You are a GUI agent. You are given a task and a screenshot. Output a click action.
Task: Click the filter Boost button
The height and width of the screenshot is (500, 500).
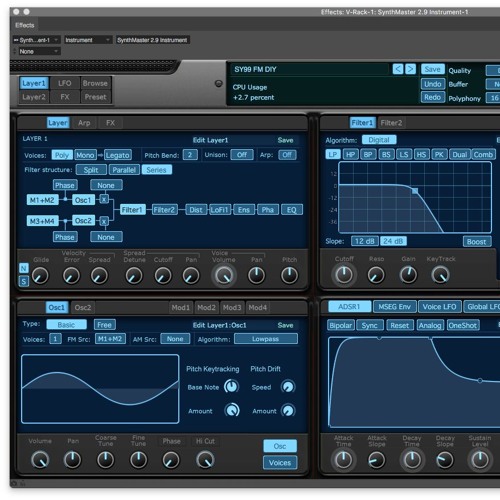477,241
